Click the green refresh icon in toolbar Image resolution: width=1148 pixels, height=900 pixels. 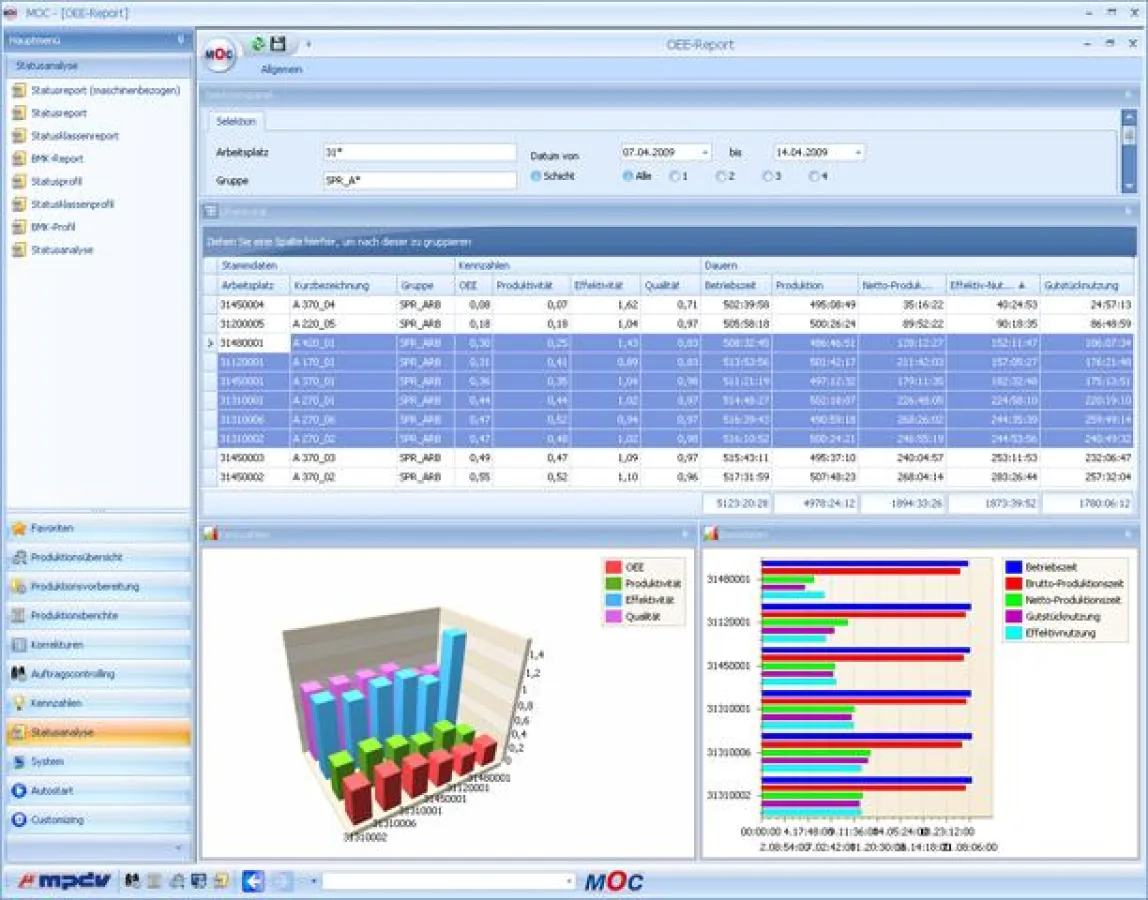coord(258,44)
